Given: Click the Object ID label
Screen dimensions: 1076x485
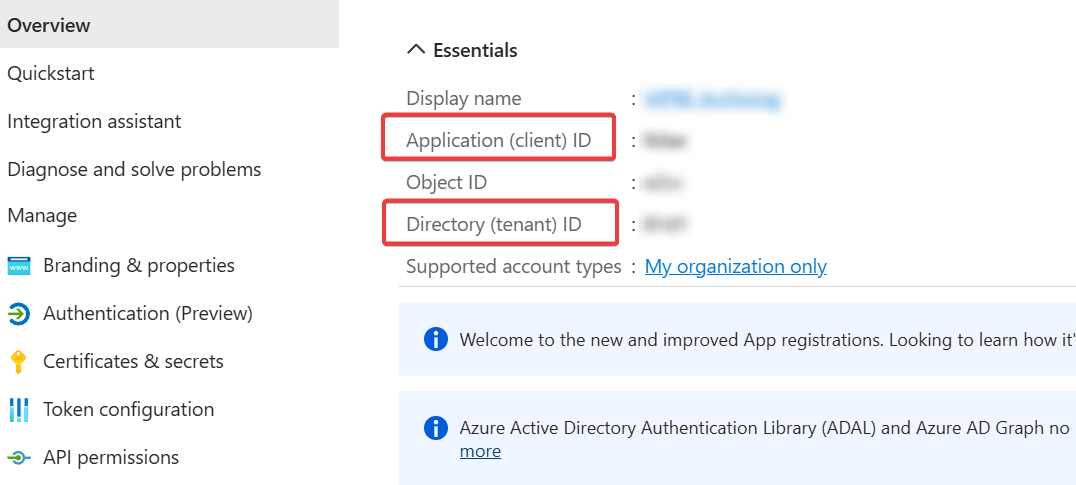Looking at the screenshot, I should (446, 182).
